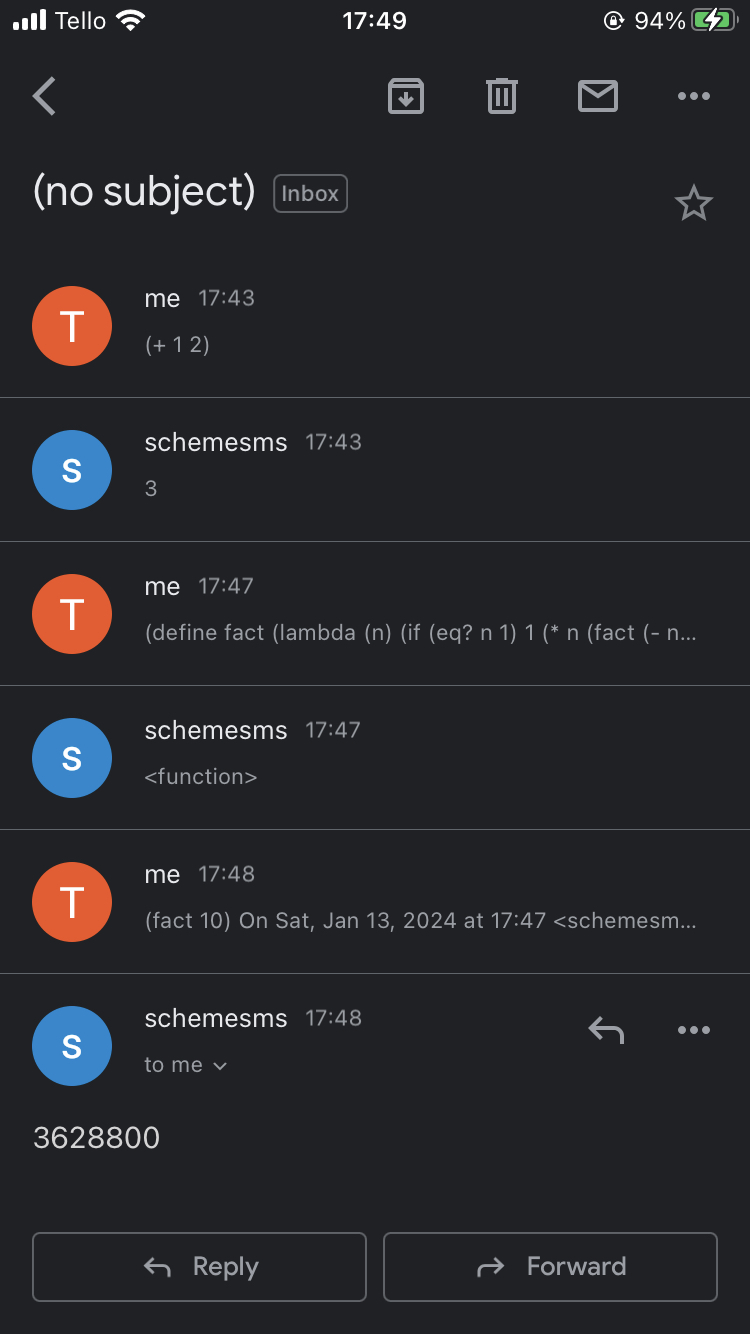
Task: Tap the back arrow icon
Action: pos(45,97)
